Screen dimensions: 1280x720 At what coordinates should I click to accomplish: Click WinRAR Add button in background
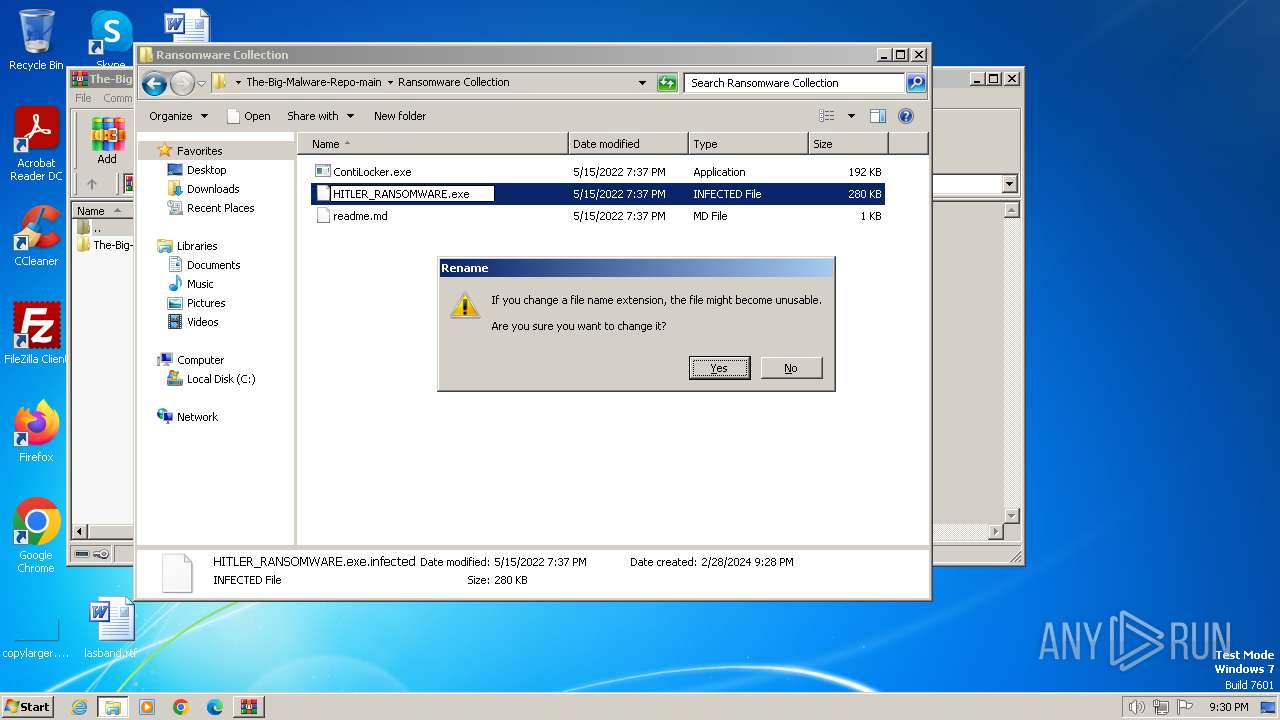[107, 141]
